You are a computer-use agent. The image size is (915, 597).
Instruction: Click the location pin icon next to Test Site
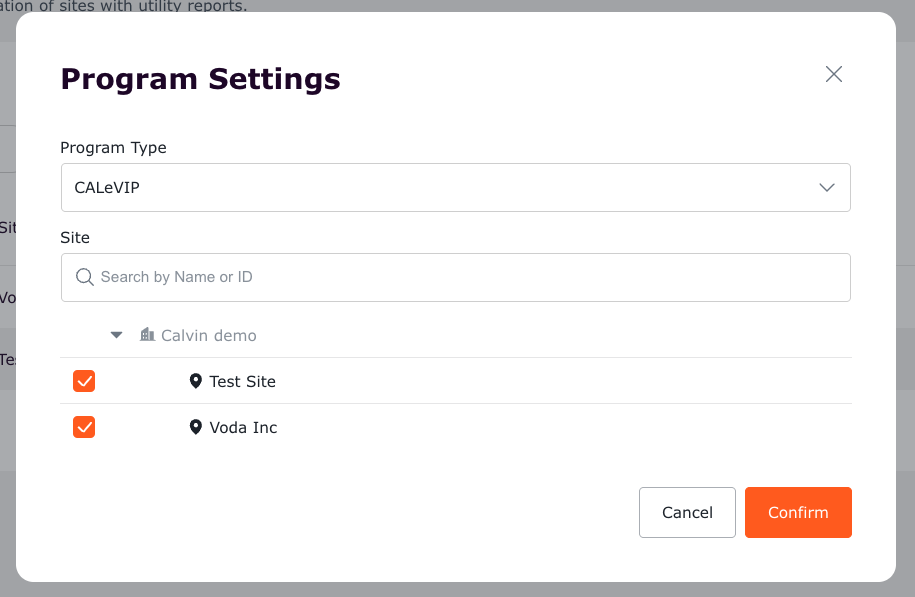coord(195,381)
